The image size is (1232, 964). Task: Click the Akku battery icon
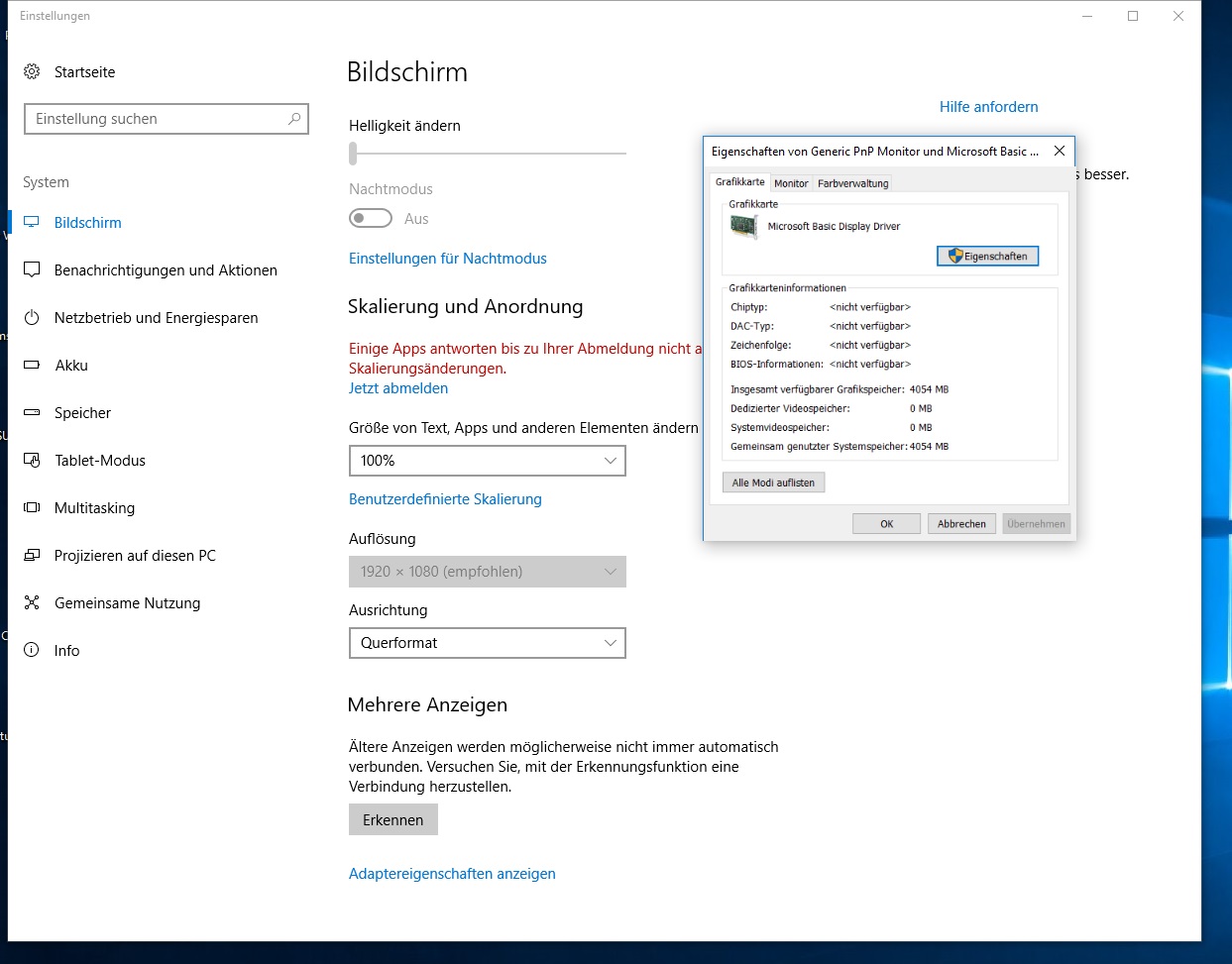click(x=32, y=366)
